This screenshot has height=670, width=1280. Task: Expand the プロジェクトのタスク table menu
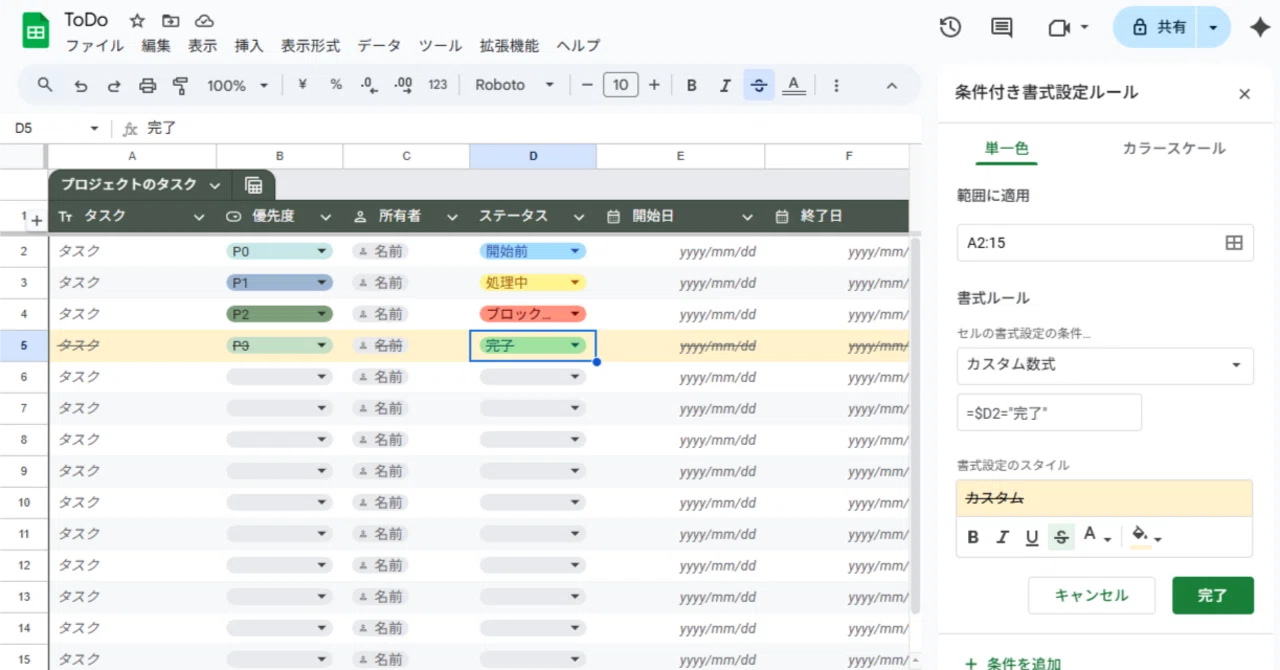click(215, 185)
